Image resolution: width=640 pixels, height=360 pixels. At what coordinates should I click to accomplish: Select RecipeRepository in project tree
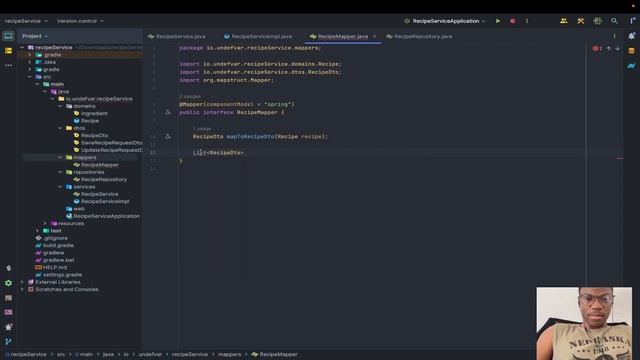(100, 180)
